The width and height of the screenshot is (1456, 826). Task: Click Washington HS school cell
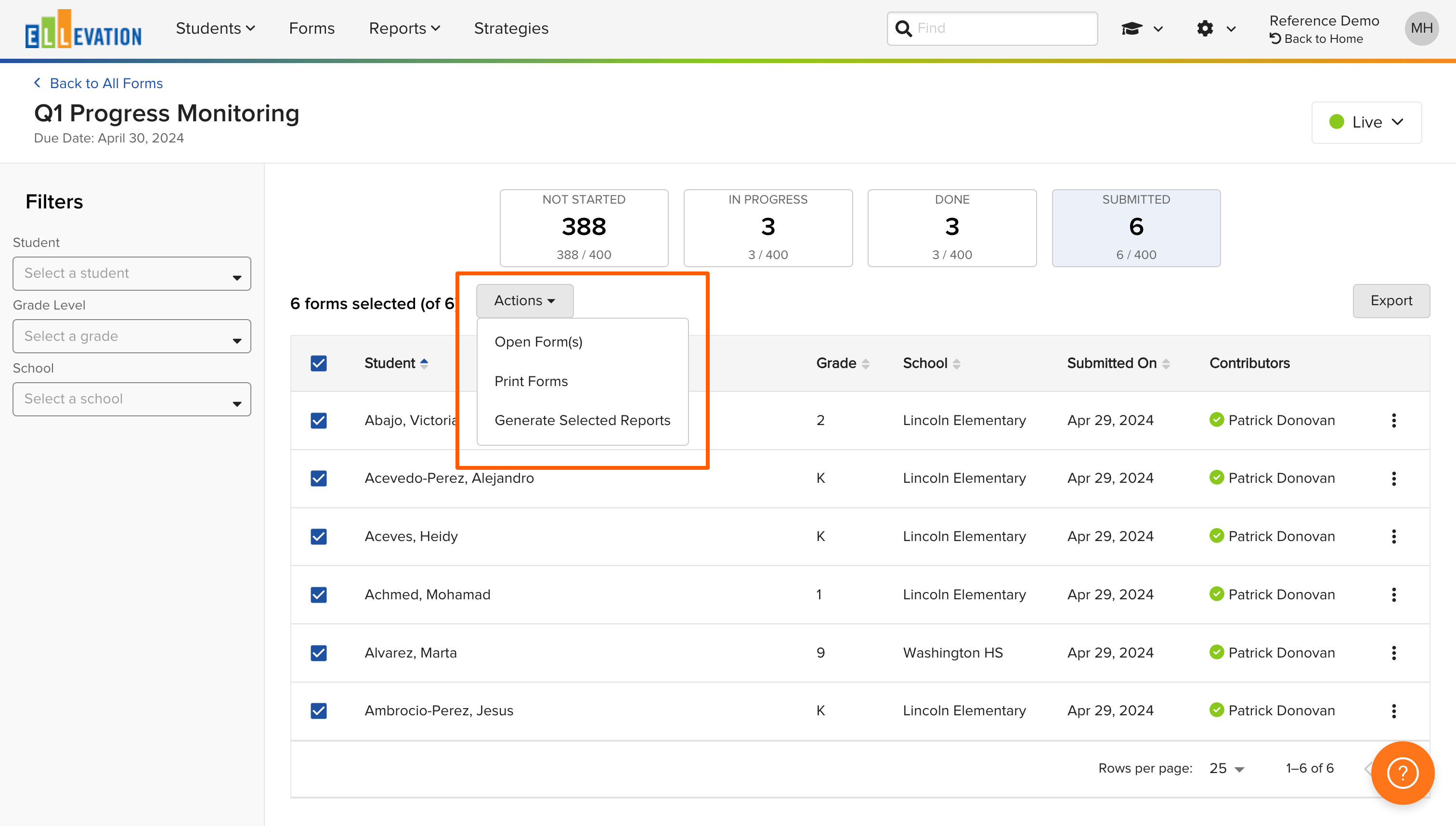point(953,652)
